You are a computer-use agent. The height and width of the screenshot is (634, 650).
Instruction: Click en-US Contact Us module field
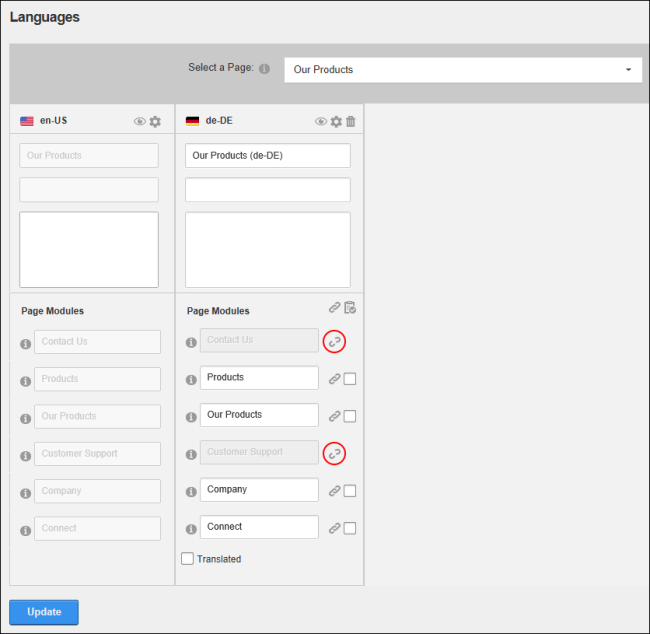pyautogui.click(x=97, y=342)
